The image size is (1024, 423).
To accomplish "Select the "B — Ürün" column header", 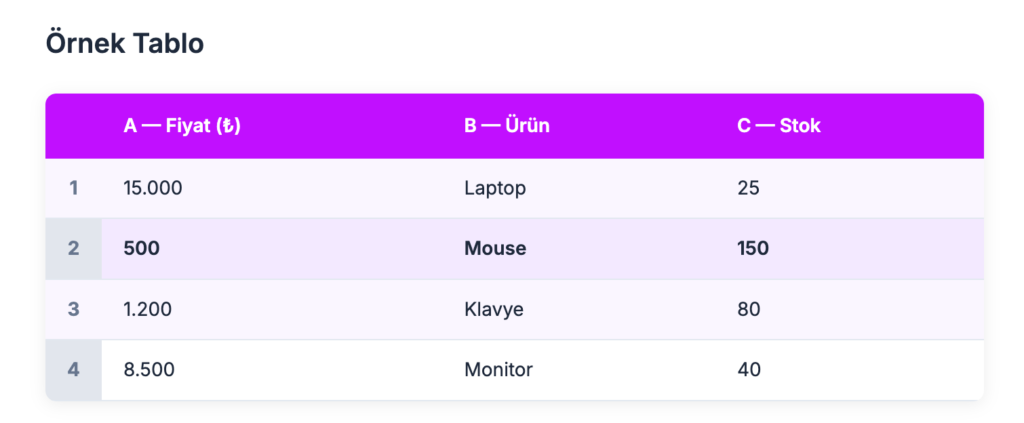I will pyautogui.click(x=507, y=126).
